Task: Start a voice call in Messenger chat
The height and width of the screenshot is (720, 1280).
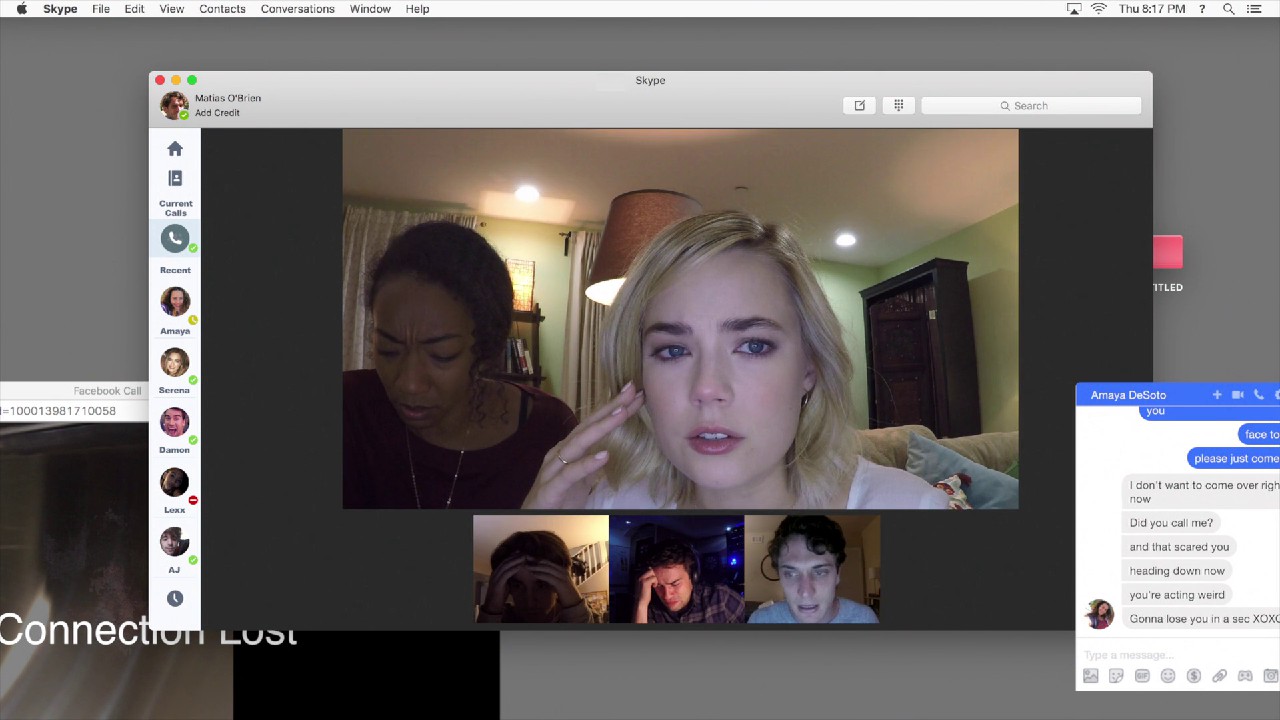Action: pos(1259,395)
